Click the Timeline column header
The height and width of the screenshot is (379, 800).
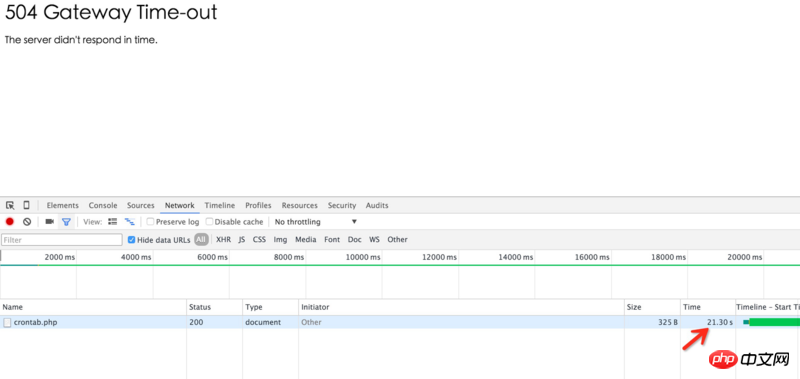tap(768, 307)
